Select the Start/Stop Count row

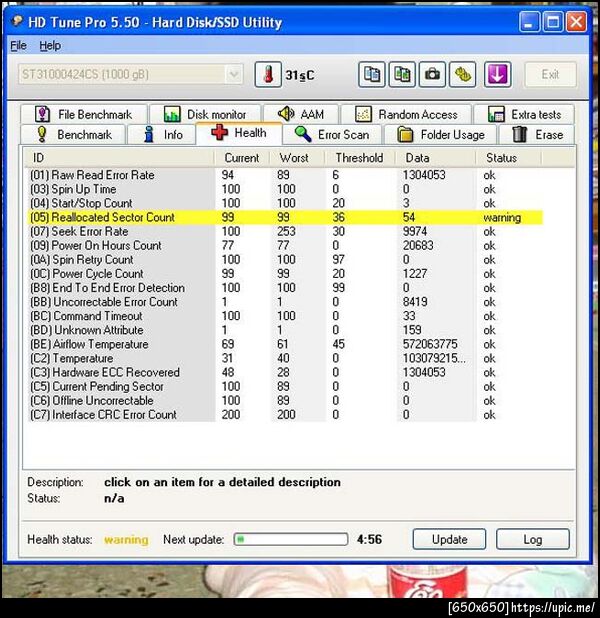click(285, 203)
